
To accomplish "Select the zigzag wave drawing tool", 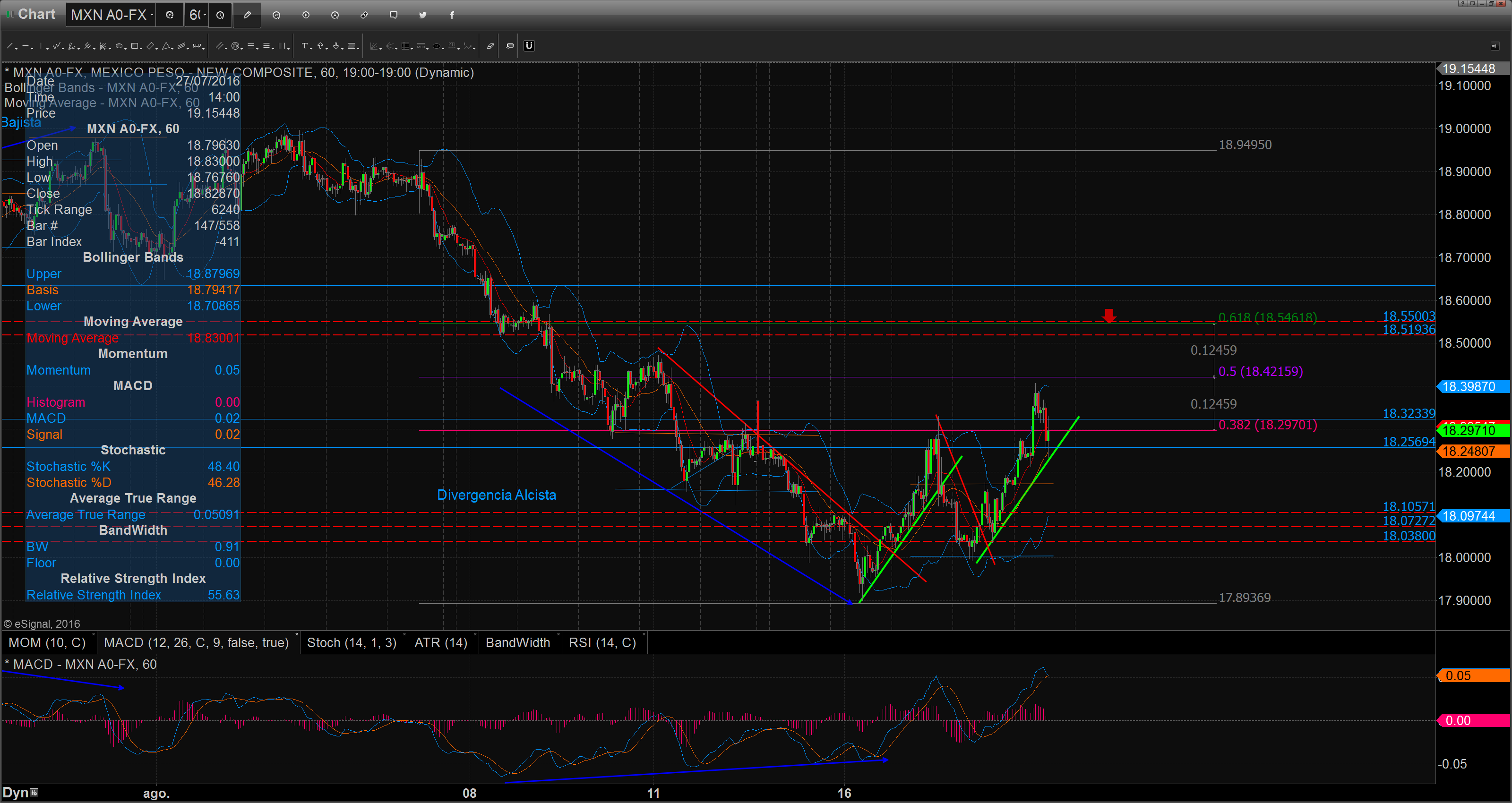I will click(x=56, y=46).
